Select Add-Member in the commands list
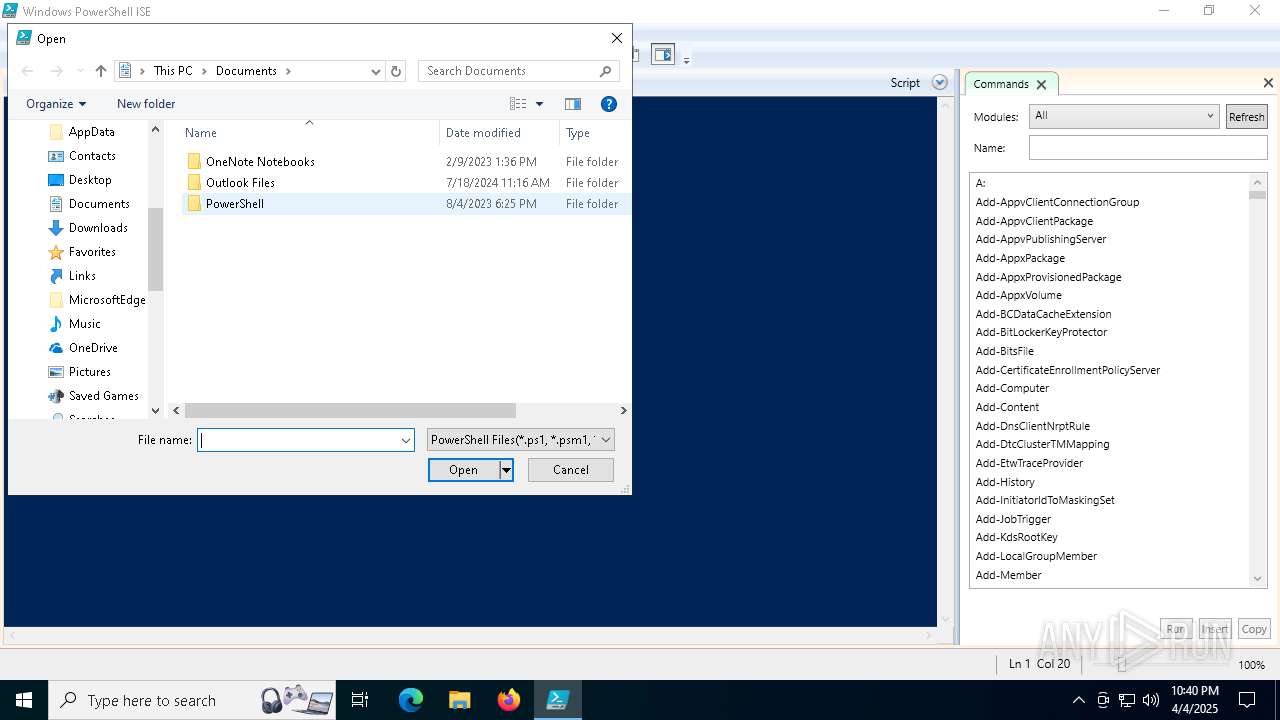The width and height of the screenshot is (1280, 720). (x=1008, y=575)
